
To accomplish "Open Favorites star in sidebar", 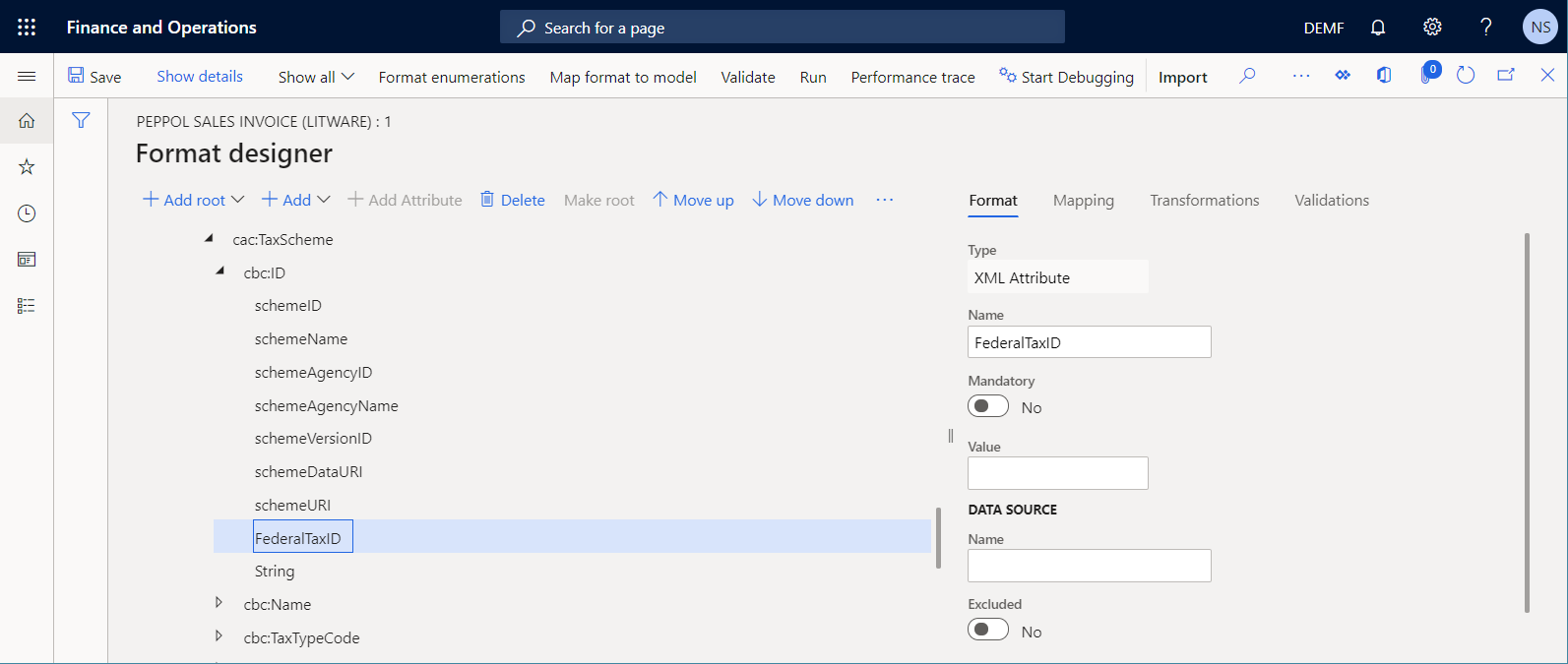I will [x=27, y=167].
